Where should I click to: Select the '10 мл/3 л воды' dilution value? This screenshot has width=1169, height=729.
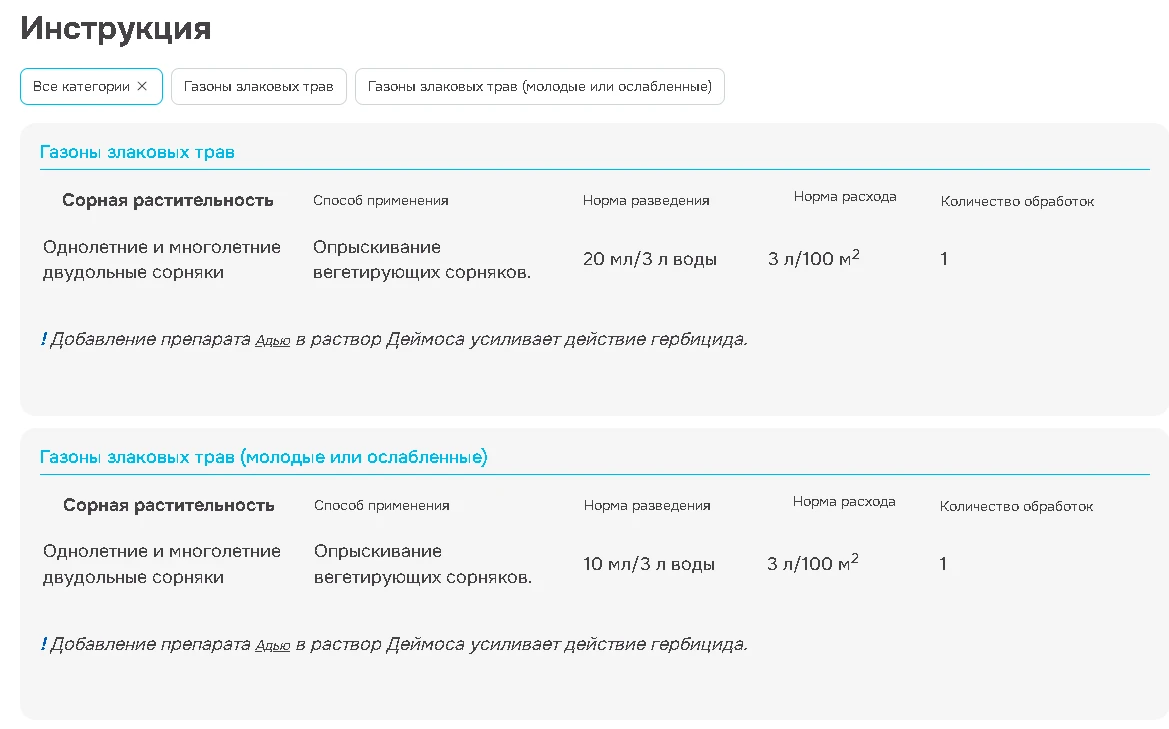[x=649, y=564]
